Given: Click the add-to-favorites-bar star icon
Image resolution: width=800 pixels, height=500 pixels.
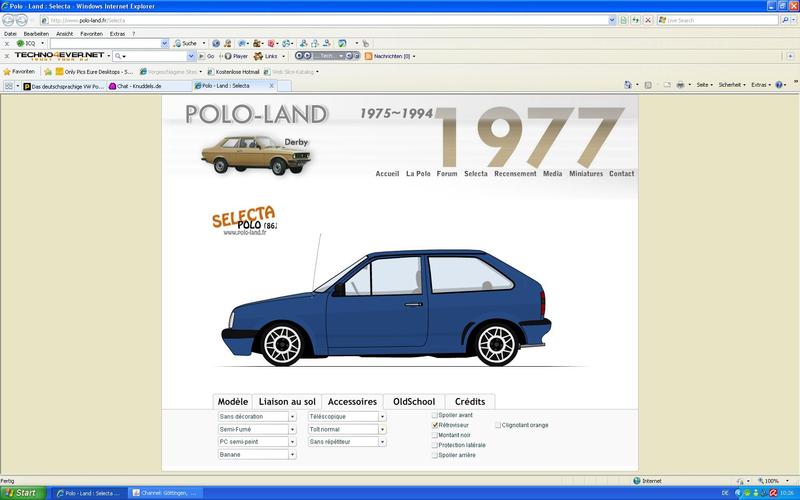Looking at the screenshot, I should 48,72.
